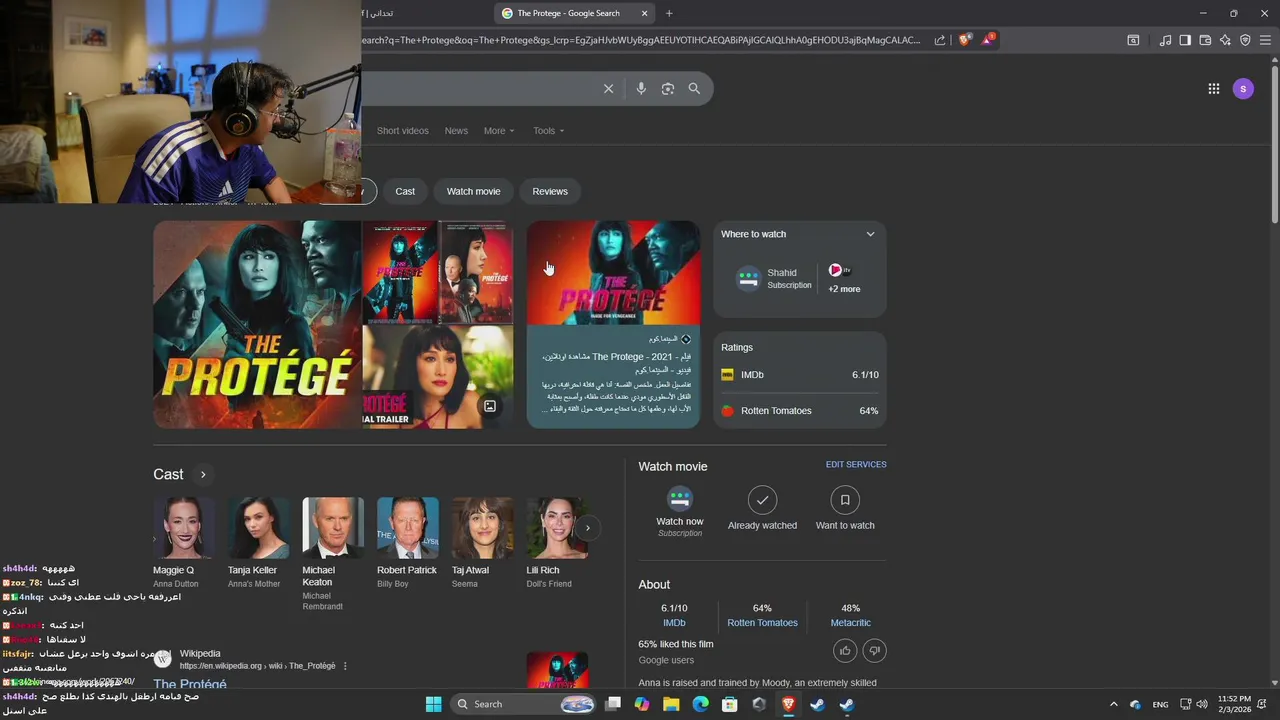Click the thumbs up like icon

pyautogui.click(x=845, y=651)
